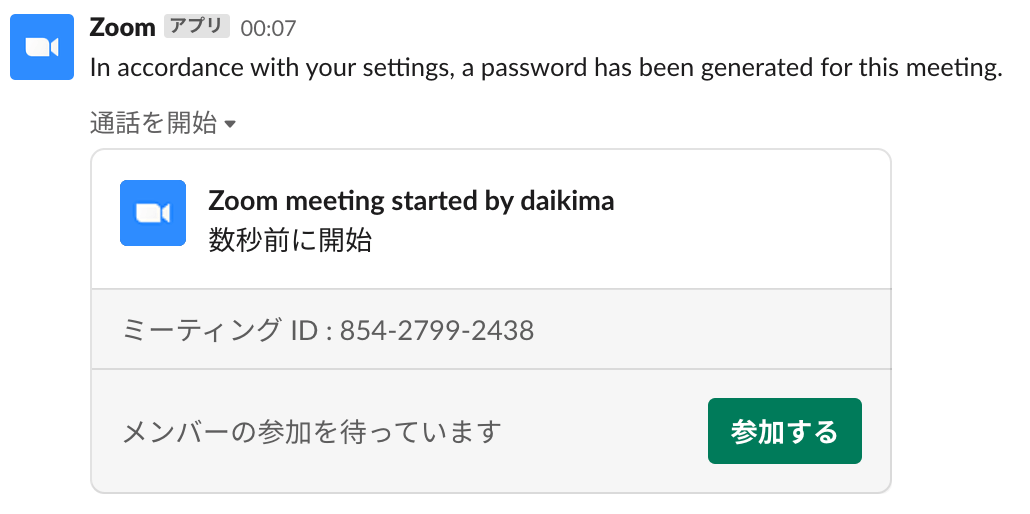The width and height of the screenshot is (1030, 514).
Task: Select the meeting ID number 854-2799-2438
Action: click(x=437, y=330)
